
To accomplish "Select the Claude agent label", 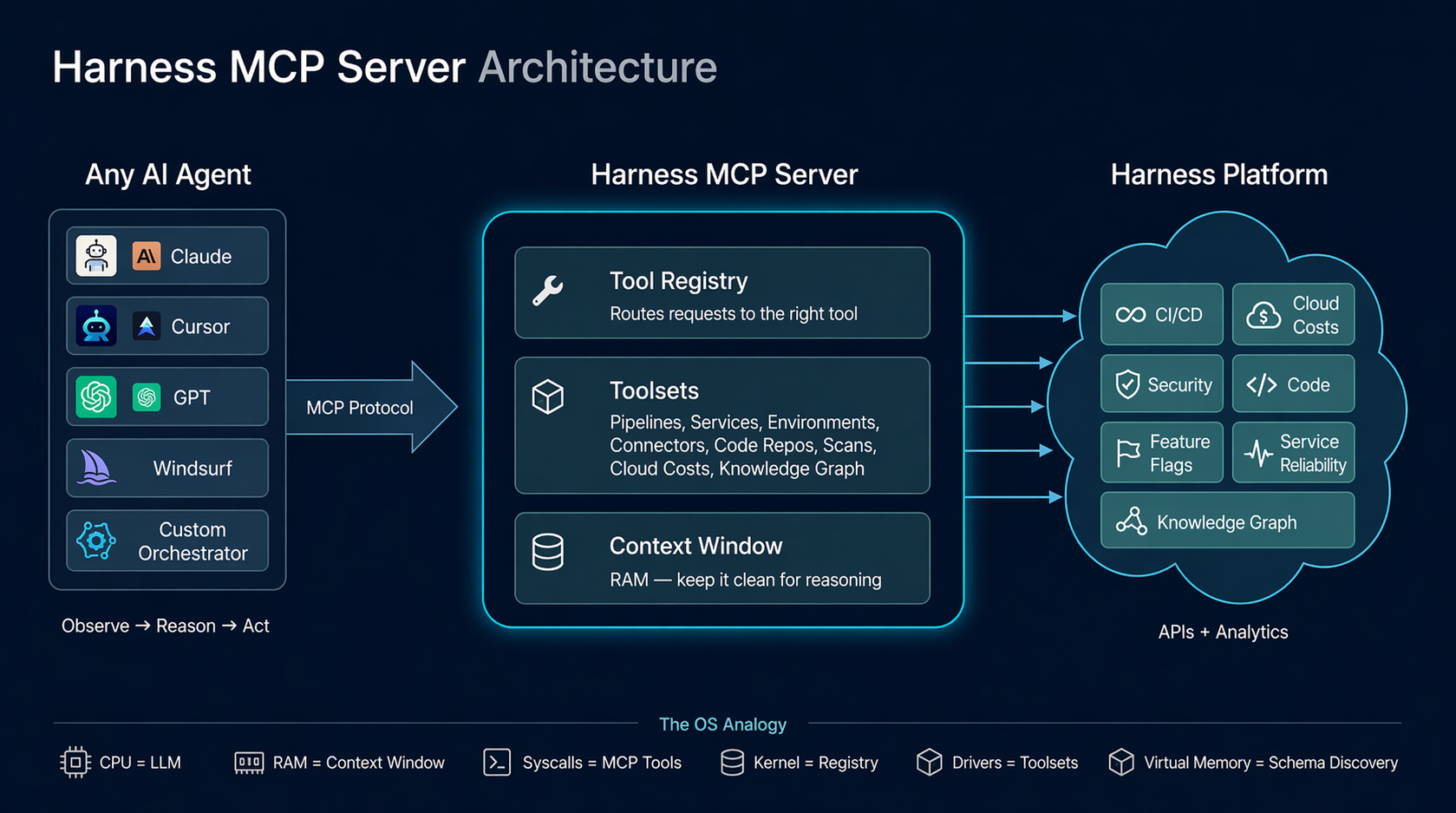I will click(x=201, y=257).
